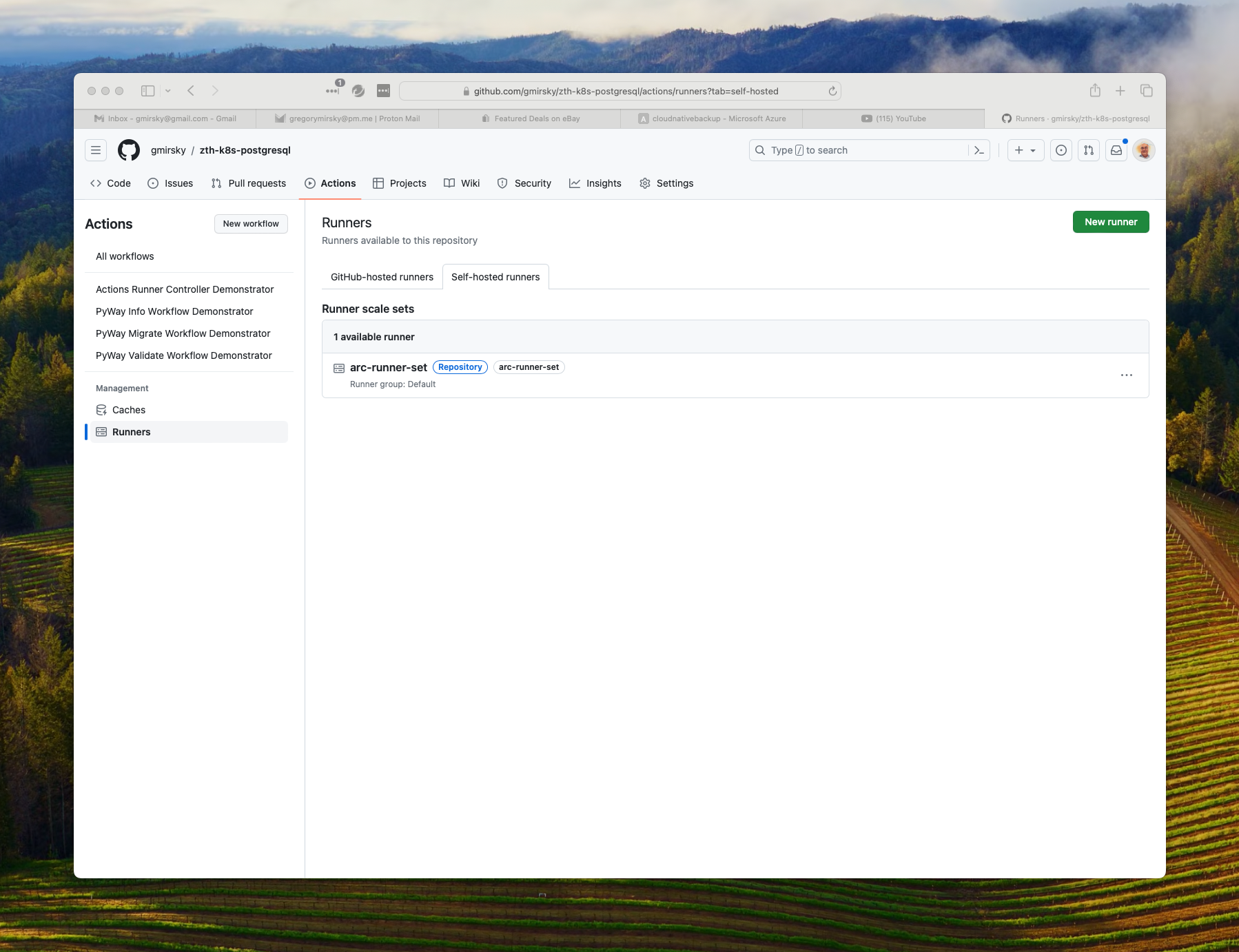Open the repository Settings tab
The width and height of the screenshot is (1239, 952).
(x=666, y=183)
